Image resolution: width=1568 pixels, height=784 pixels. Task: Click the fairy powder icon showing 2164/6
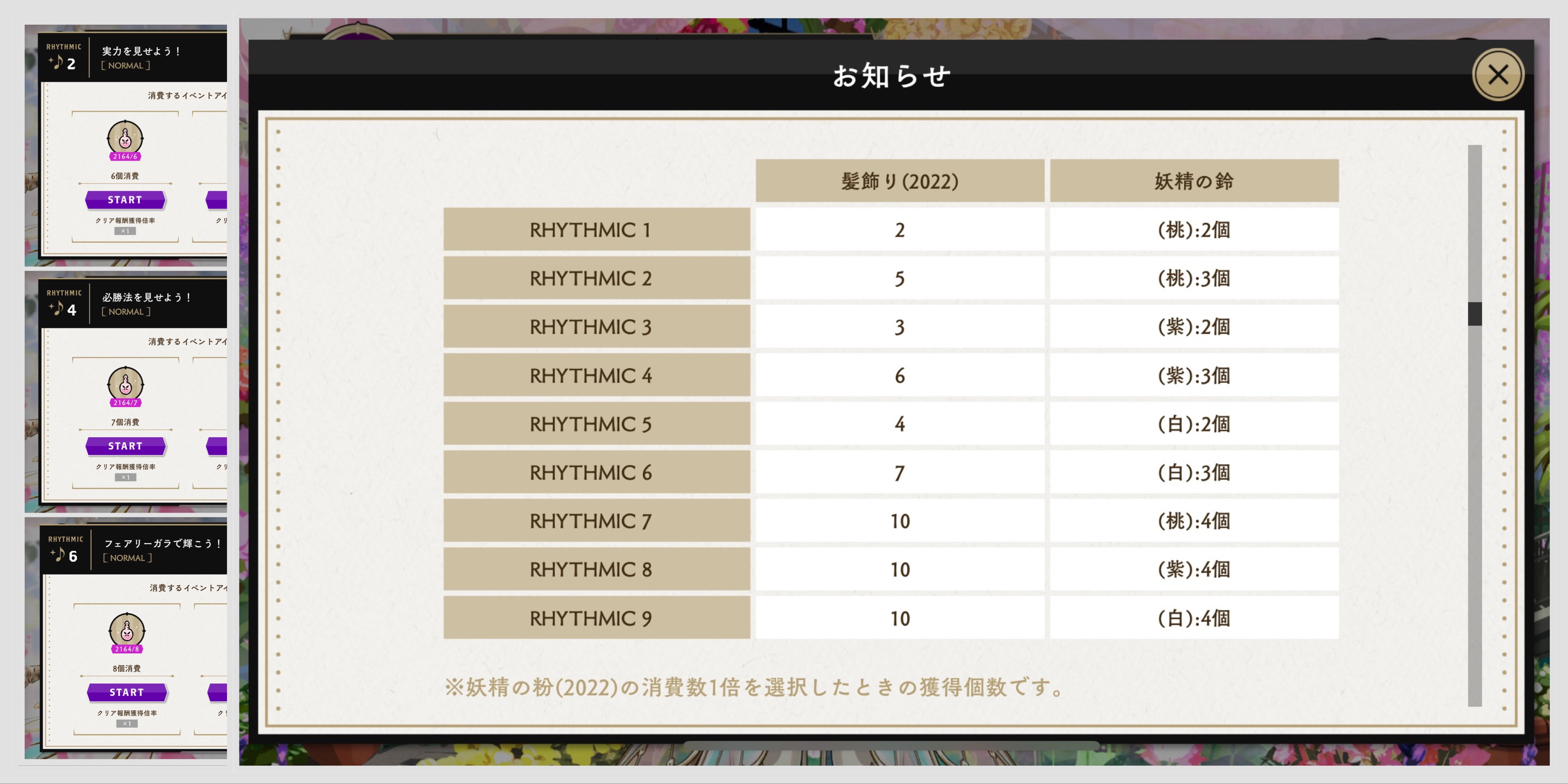[x=125, y=139]
